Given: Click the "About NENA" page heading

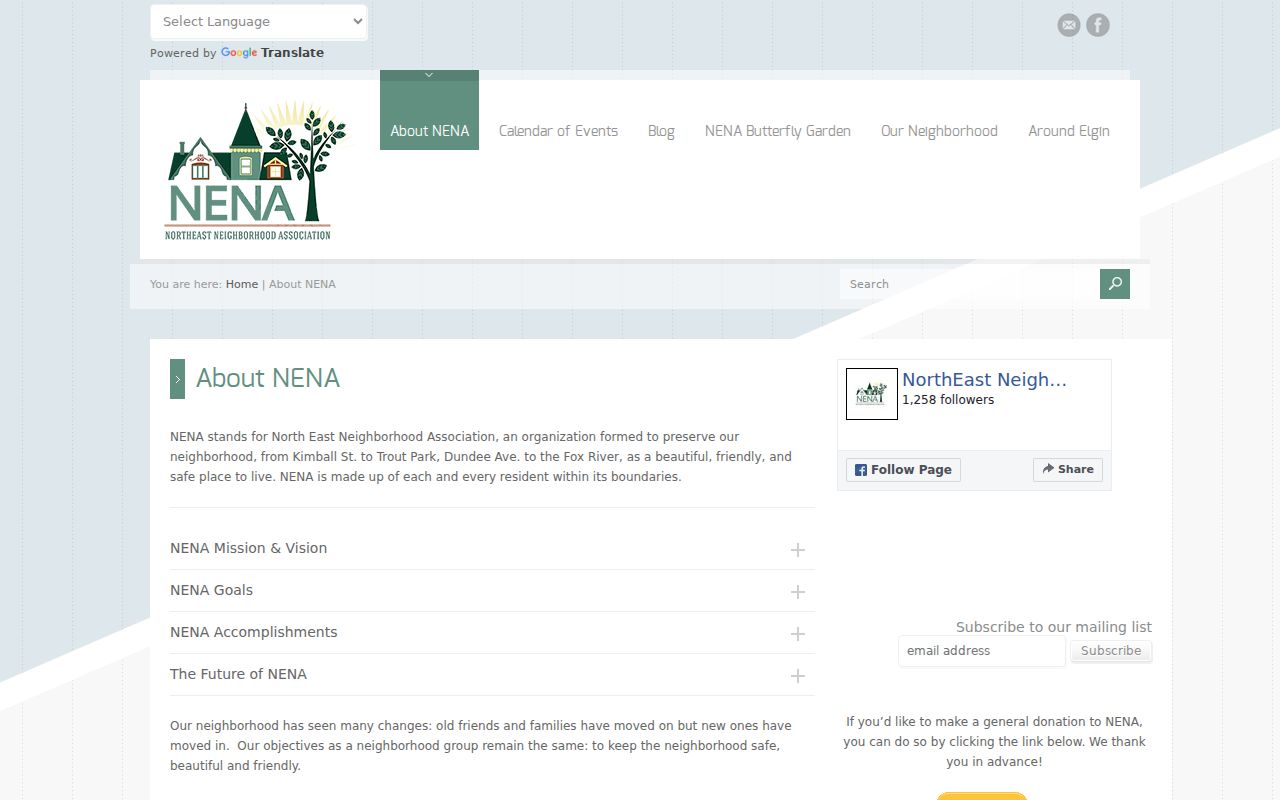Looking at the screenshot, I should pyautogui.click(x=268, y=378).
